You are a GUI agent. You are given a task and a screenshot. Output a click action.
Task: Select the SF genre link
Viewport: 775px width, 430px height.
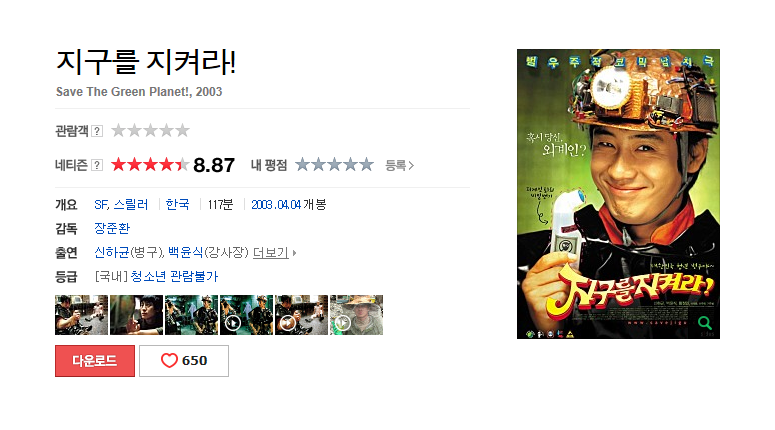point(101,205)
